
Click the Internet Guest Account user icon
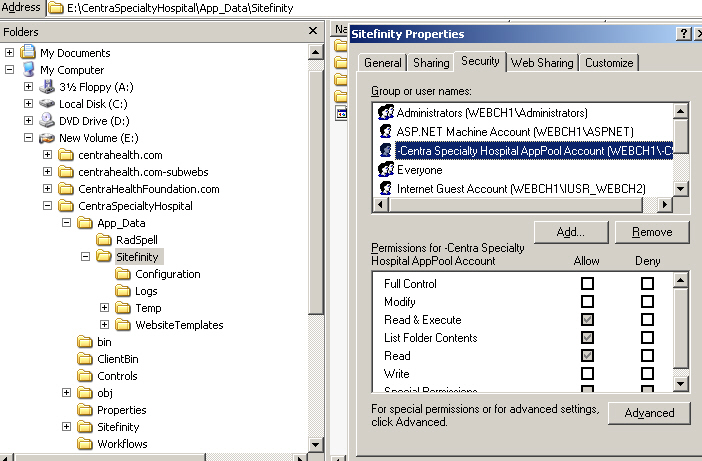pos(385,188)
